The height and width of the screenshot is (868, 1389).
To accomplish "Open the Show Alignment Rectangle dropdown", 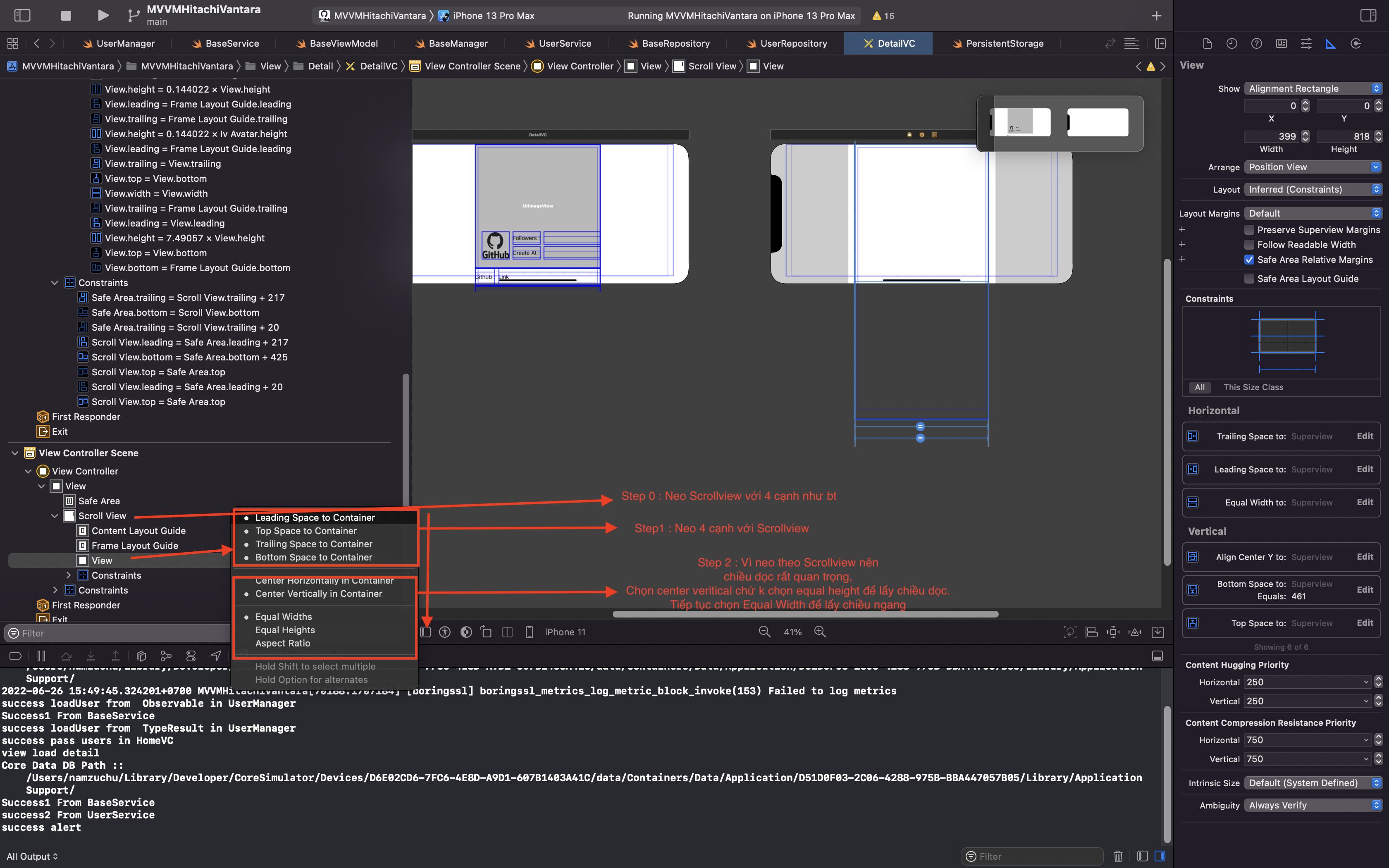I will pyautogui.click(x=1313, y=88).
